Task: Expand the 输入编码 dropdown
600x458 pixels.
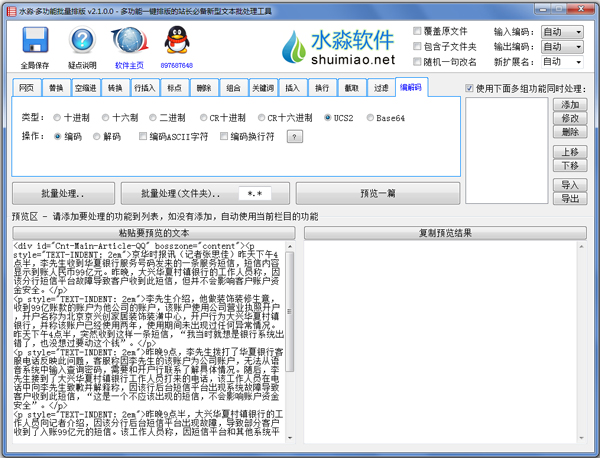Action: (x=562, y=32)
